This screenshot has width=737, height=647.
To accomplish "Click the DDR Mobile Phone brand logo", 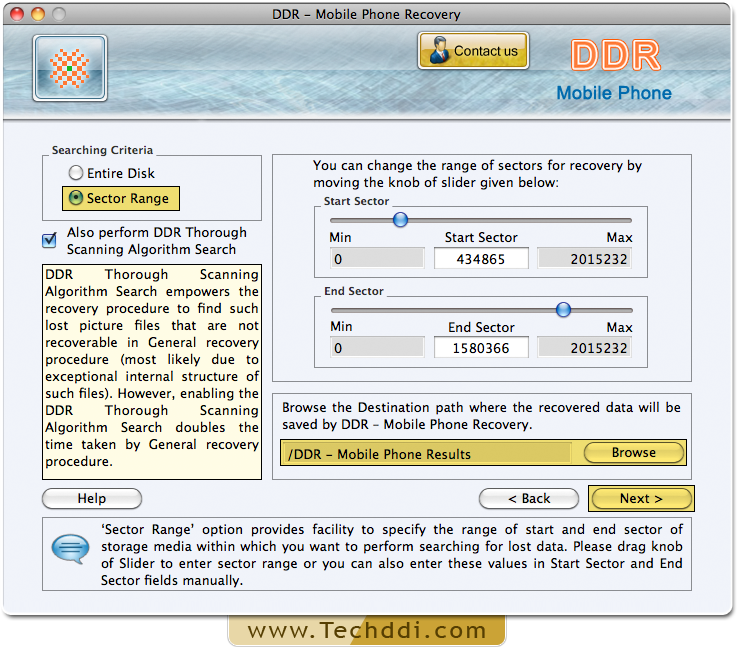I will pos(614,70).
